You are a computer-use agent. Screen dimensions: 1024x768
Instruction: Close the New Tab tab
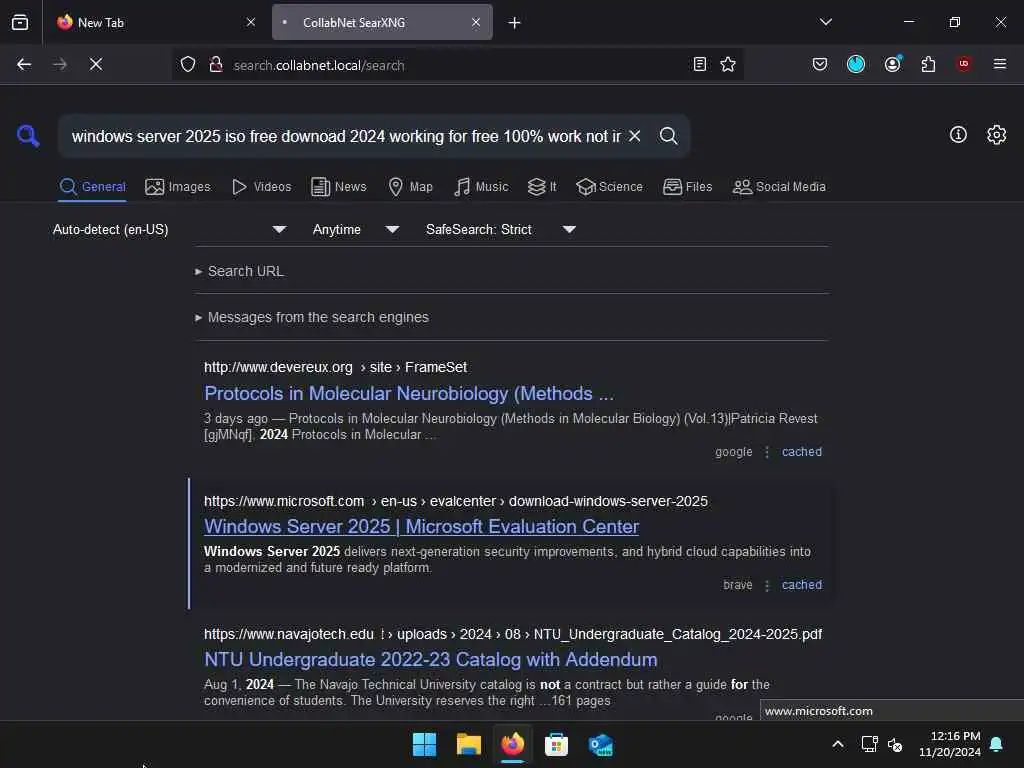pyautogui.click(x=251, y=22)
